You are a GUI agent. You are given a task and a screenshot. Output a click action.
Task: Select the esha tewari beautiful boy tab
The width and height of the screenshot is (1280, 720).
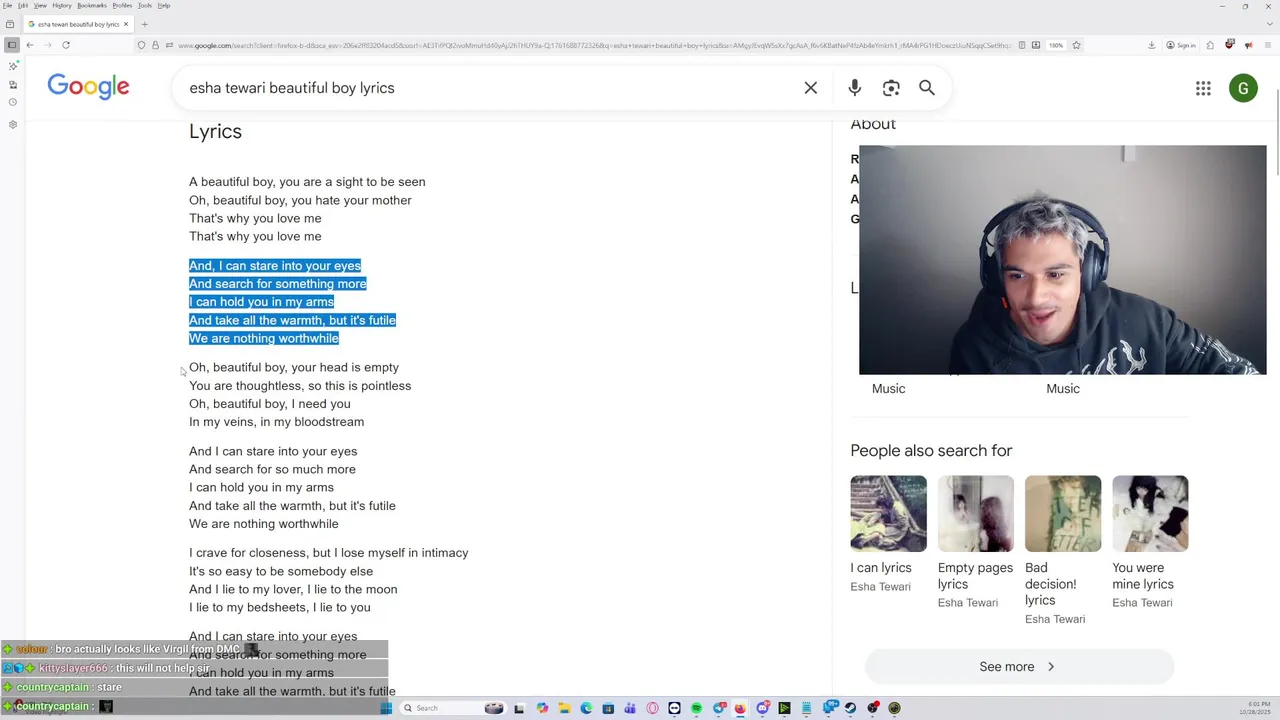click(x=78, y=24)
